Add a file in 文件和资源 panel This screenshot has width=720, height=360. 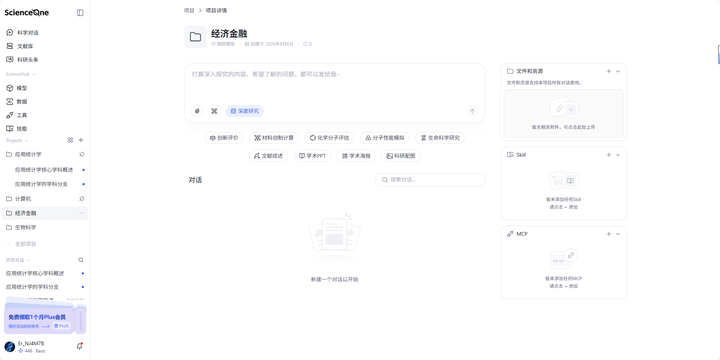coord(609,71)
